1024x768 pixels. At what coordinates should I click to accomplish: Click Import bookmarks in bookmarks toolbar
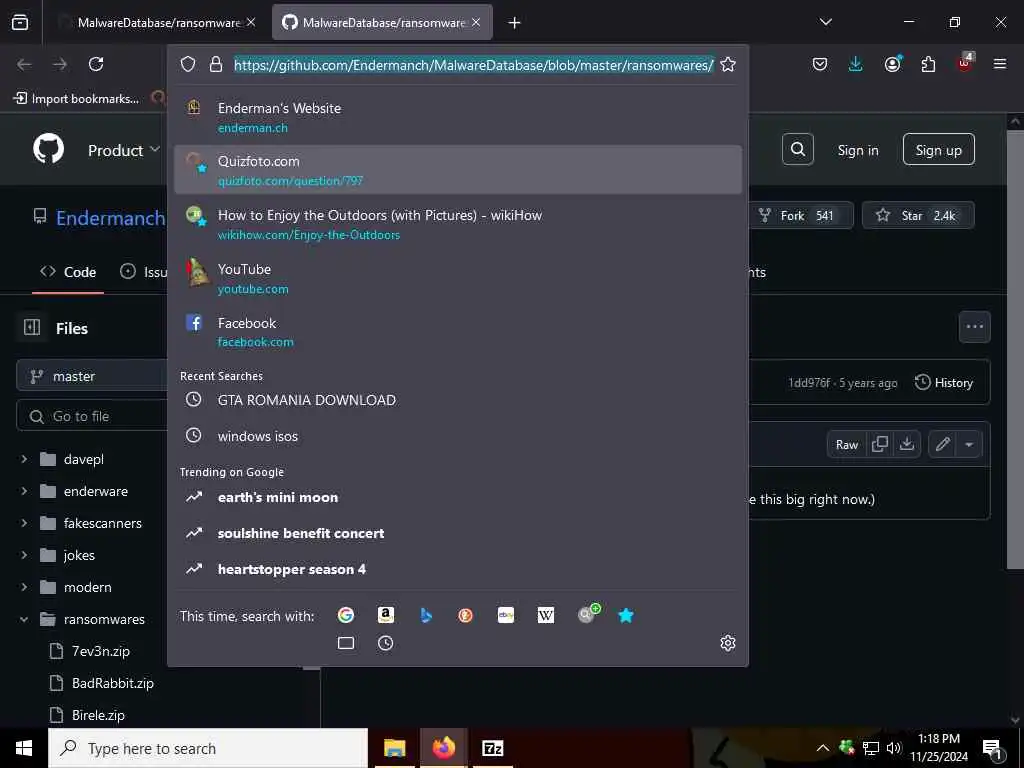76,99
